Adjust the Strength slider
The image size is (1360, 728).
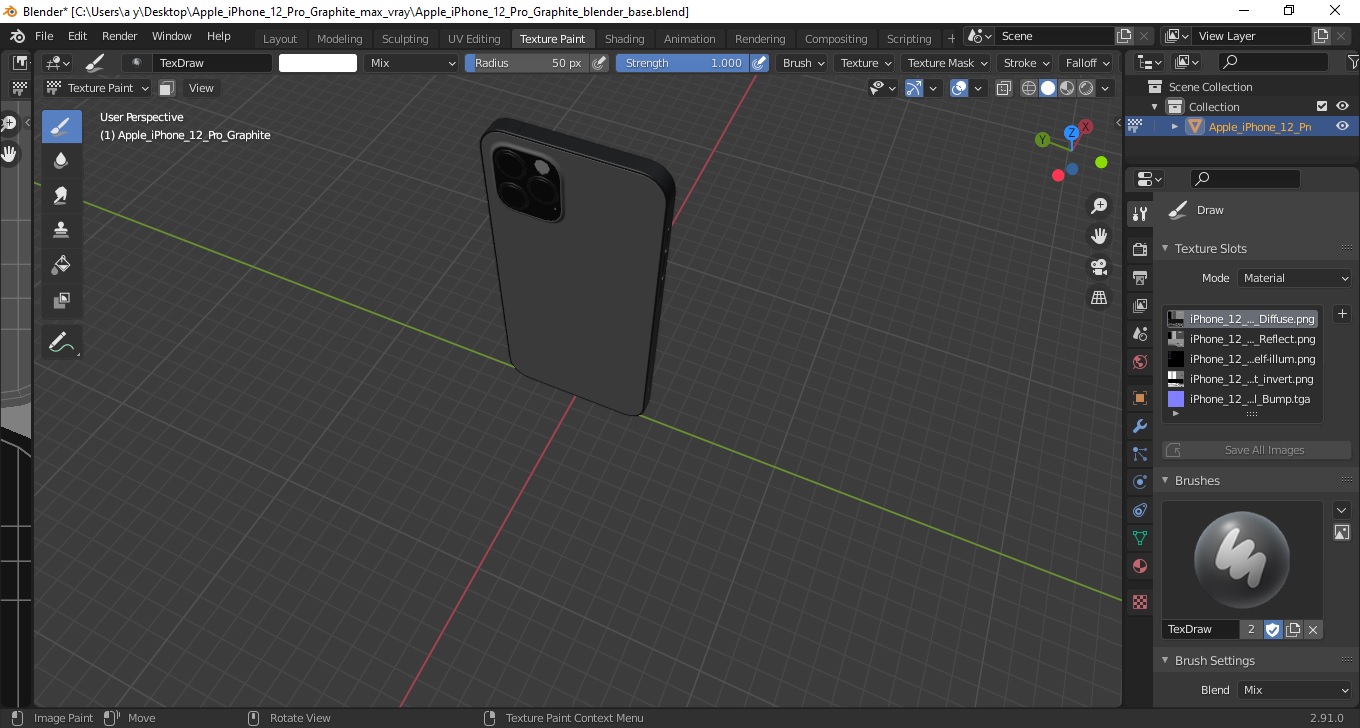coord(683,63)
